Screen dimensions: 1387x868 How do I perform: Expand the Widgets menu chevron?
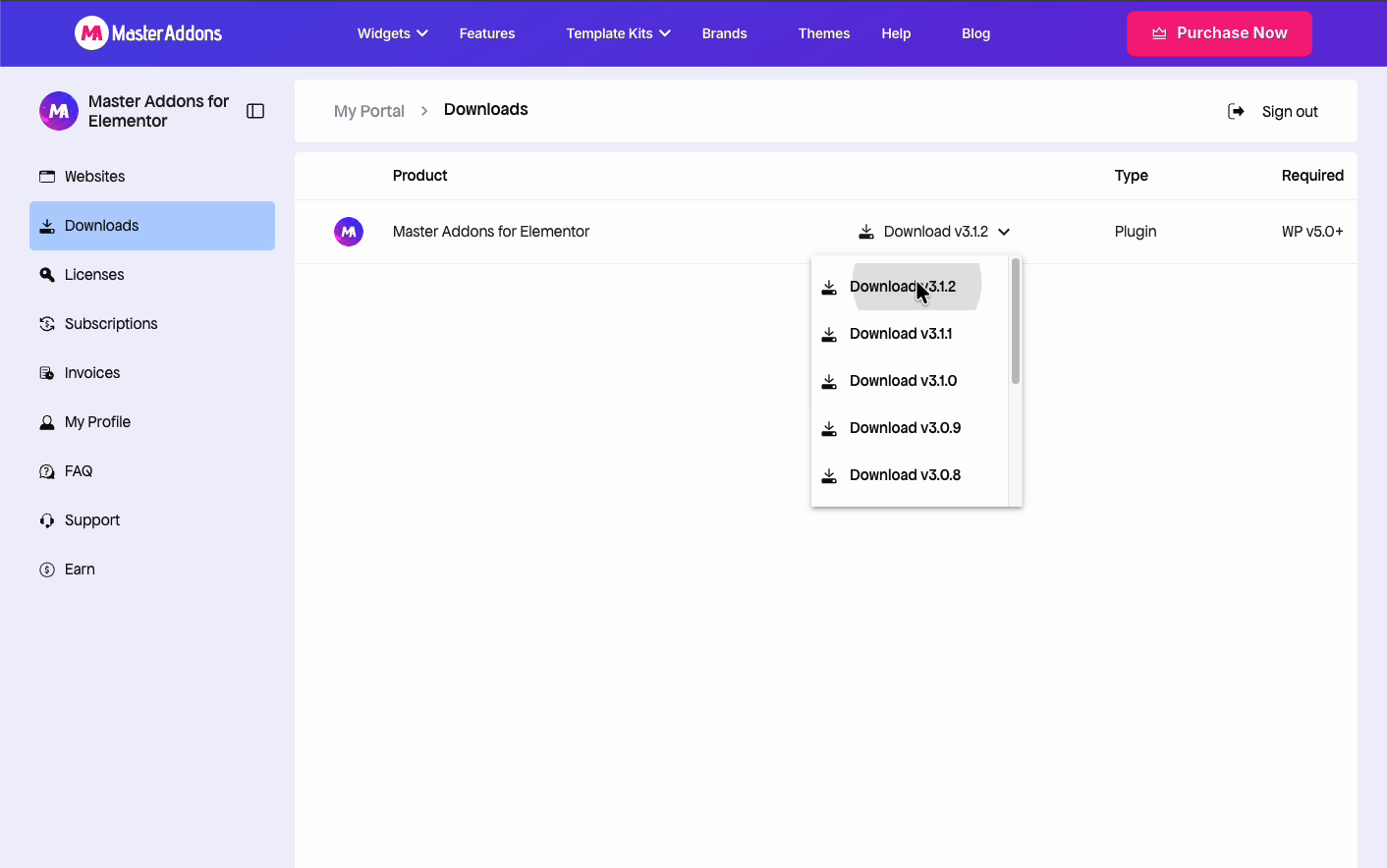click(x=422, y=33)
